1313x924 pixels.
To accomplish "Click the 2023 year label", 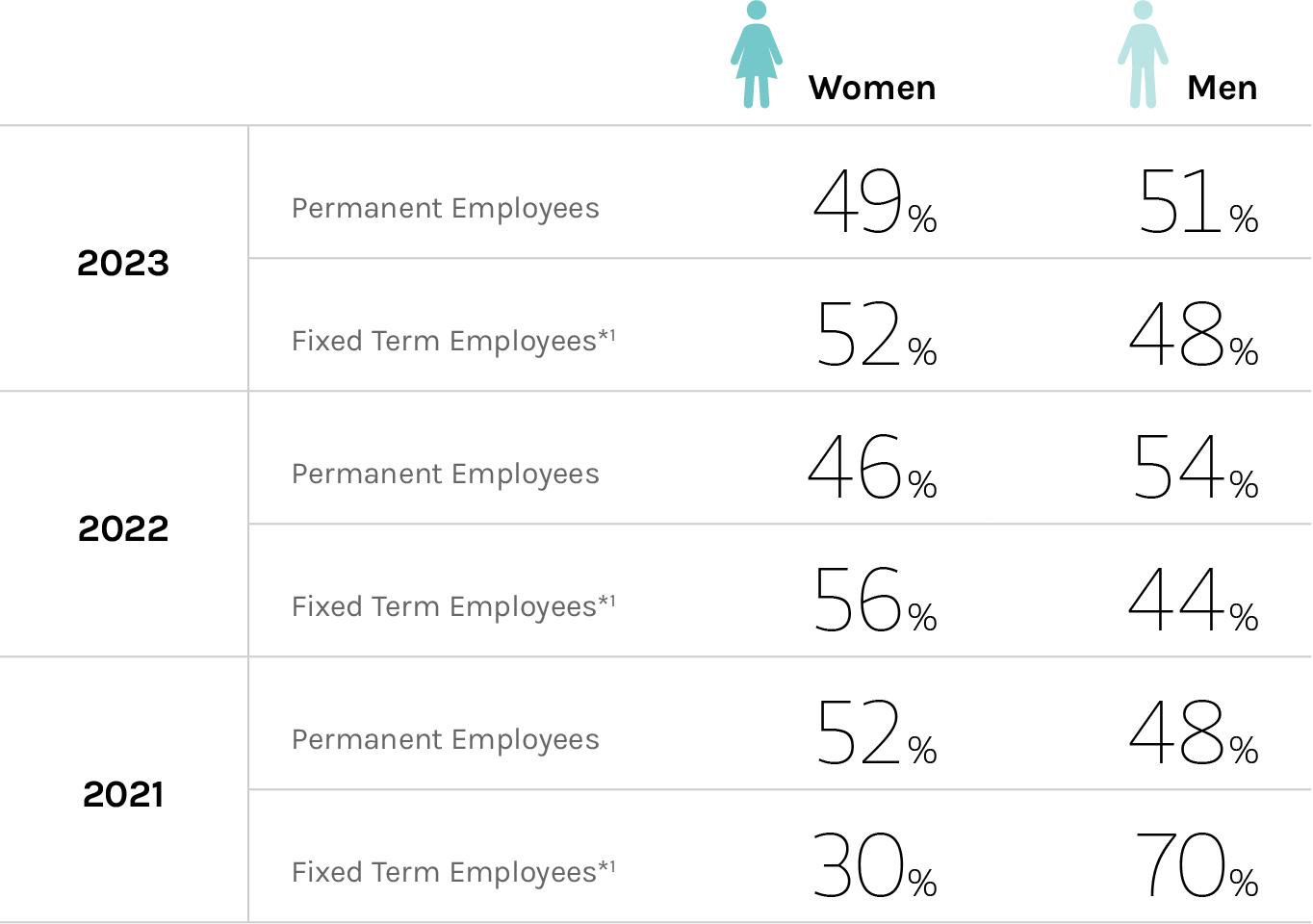I will (x=123, y=263).
